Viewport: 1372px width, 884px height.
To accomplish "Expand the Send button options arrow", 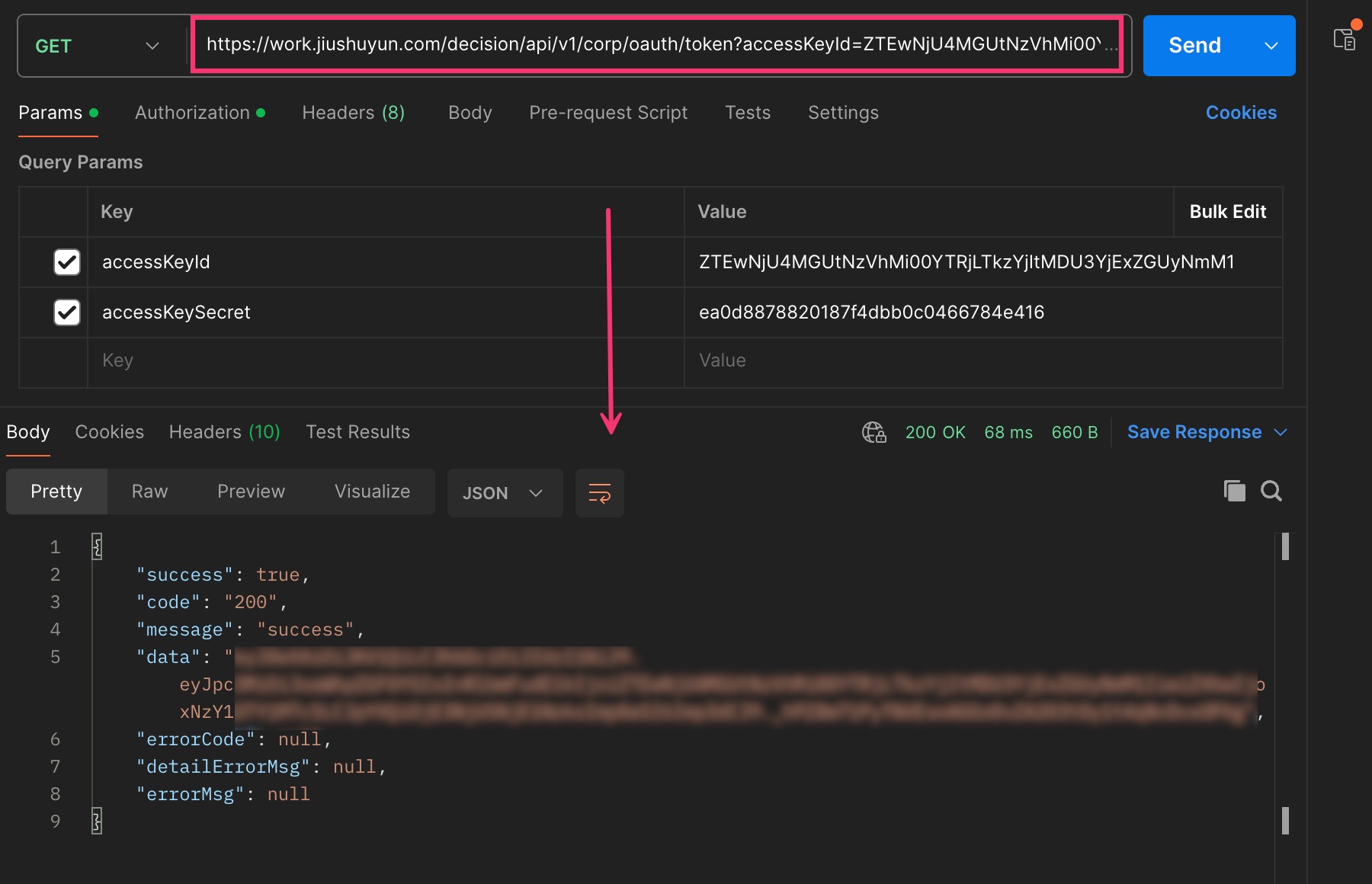I will point(1271,46).
